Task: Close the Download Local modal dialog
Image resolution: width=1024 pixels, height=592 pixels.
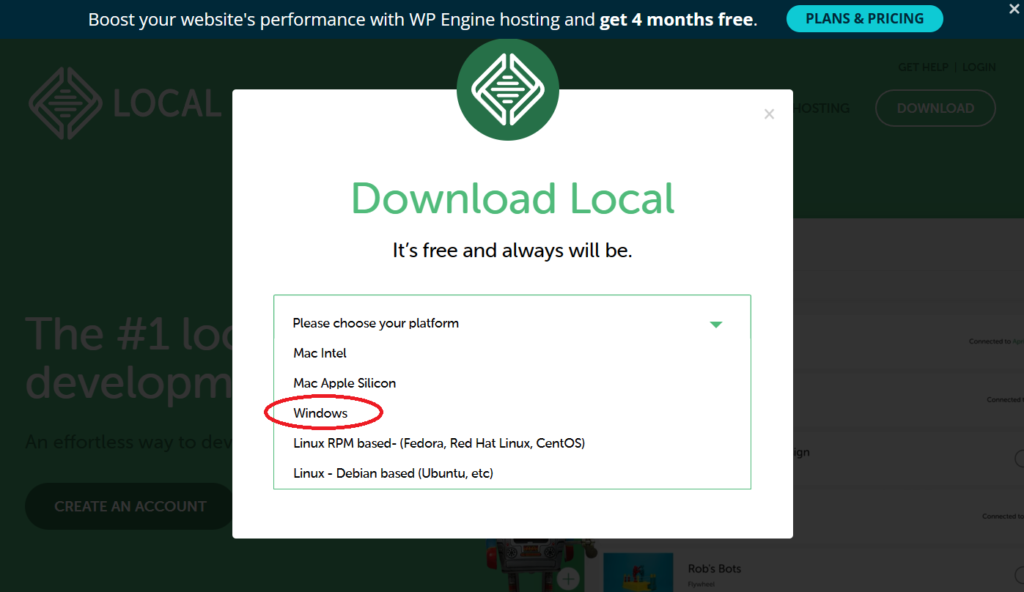Action: pyautogui.click(x=769, y=114)
